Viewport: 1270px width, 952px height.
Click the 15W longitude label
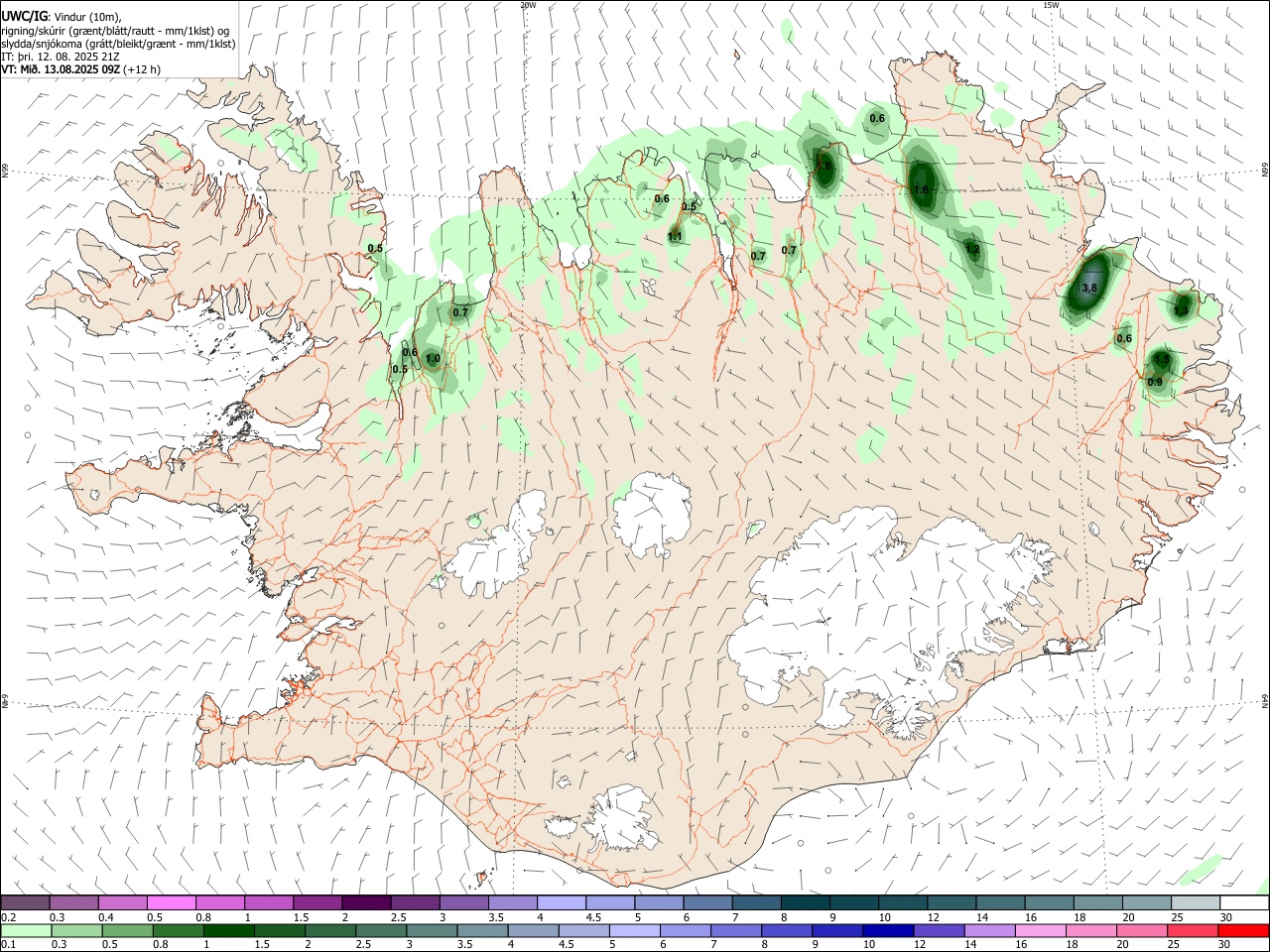(x=1051, y=5)
